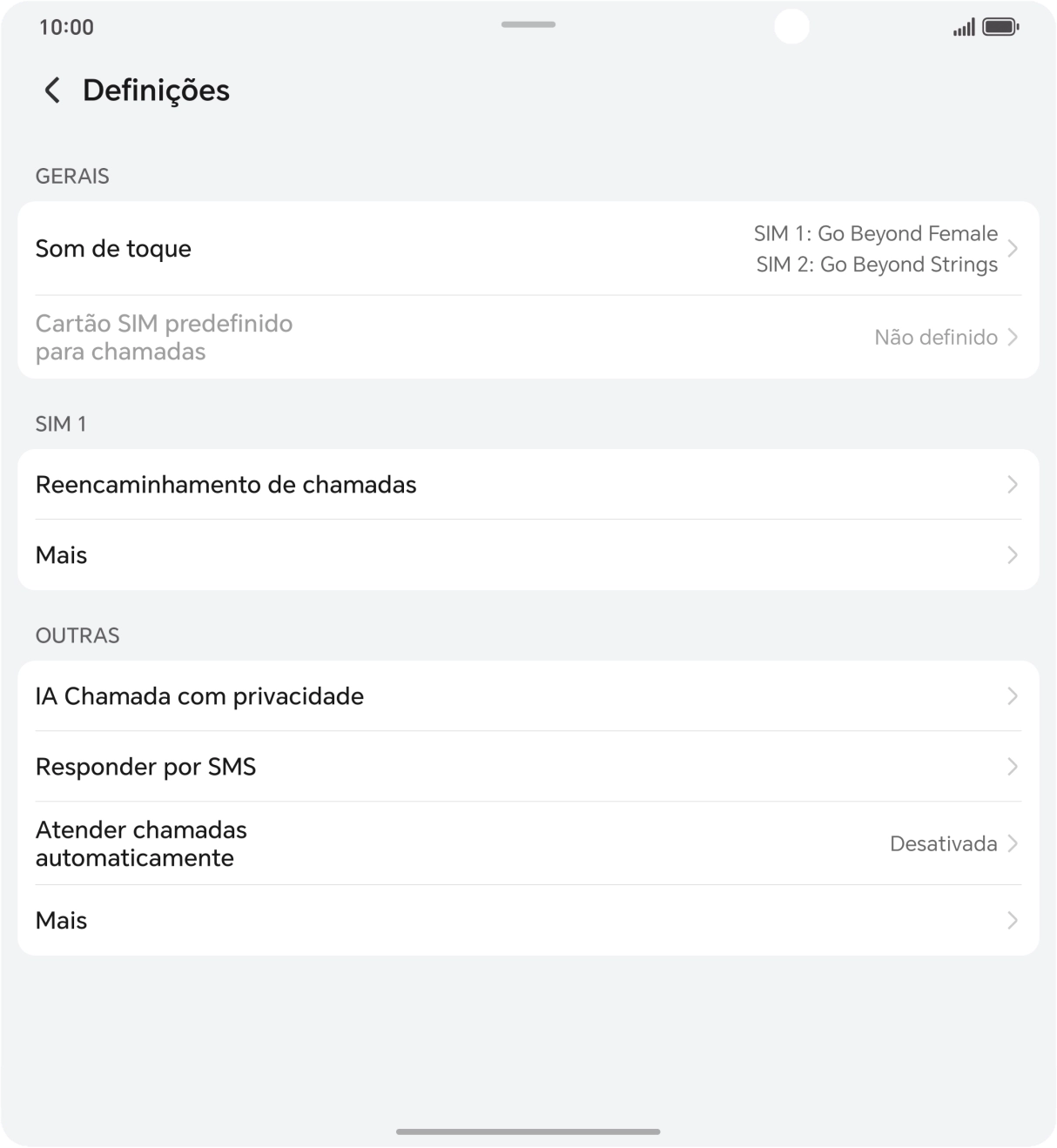1057x1148 pixels.
Task: Tap the Não definido value
Action: (936, 338)
